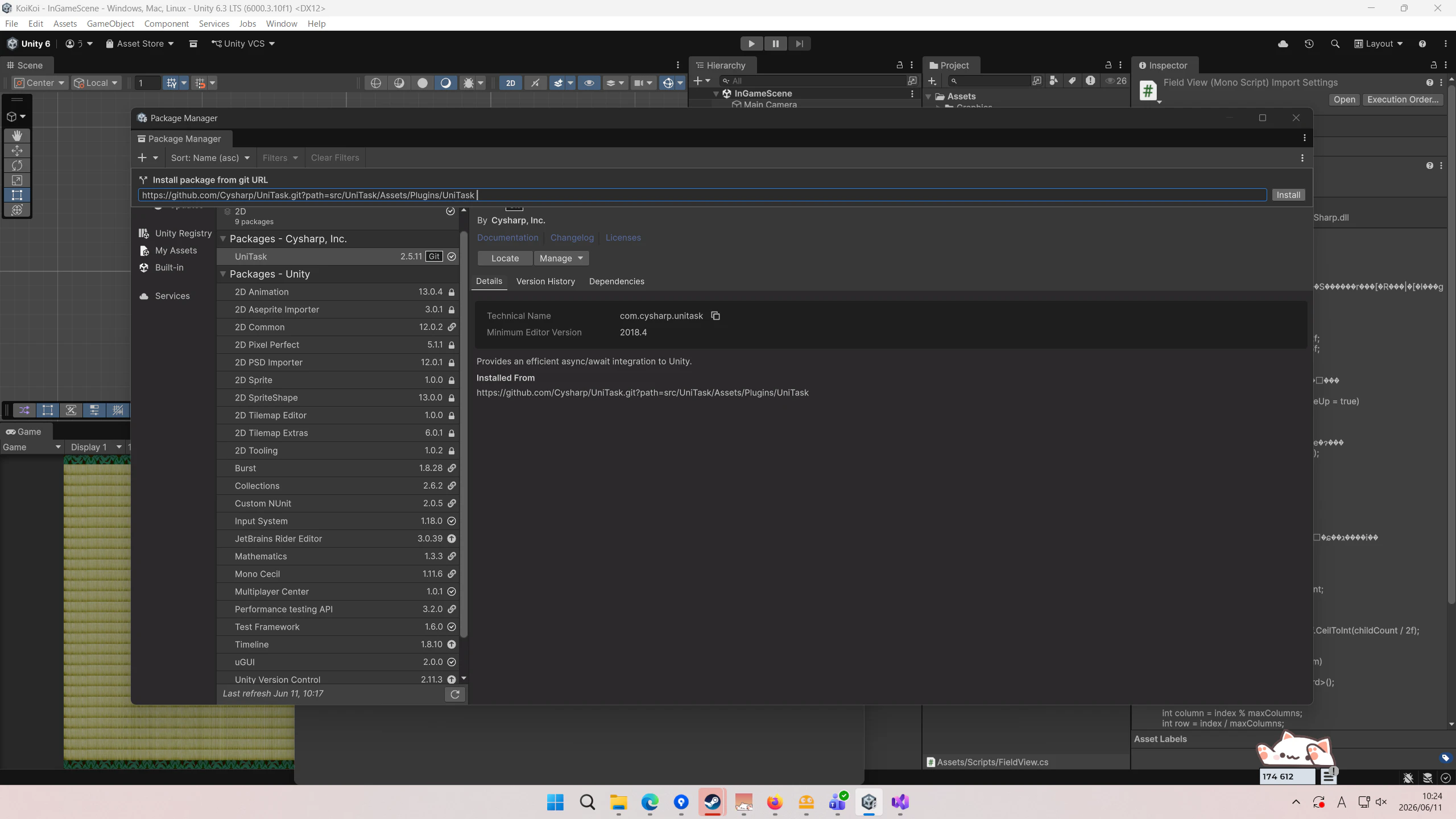Click the Pause button
This screenshot has width=1456, height=819.
pyautogui.click(x=775, y=44)
